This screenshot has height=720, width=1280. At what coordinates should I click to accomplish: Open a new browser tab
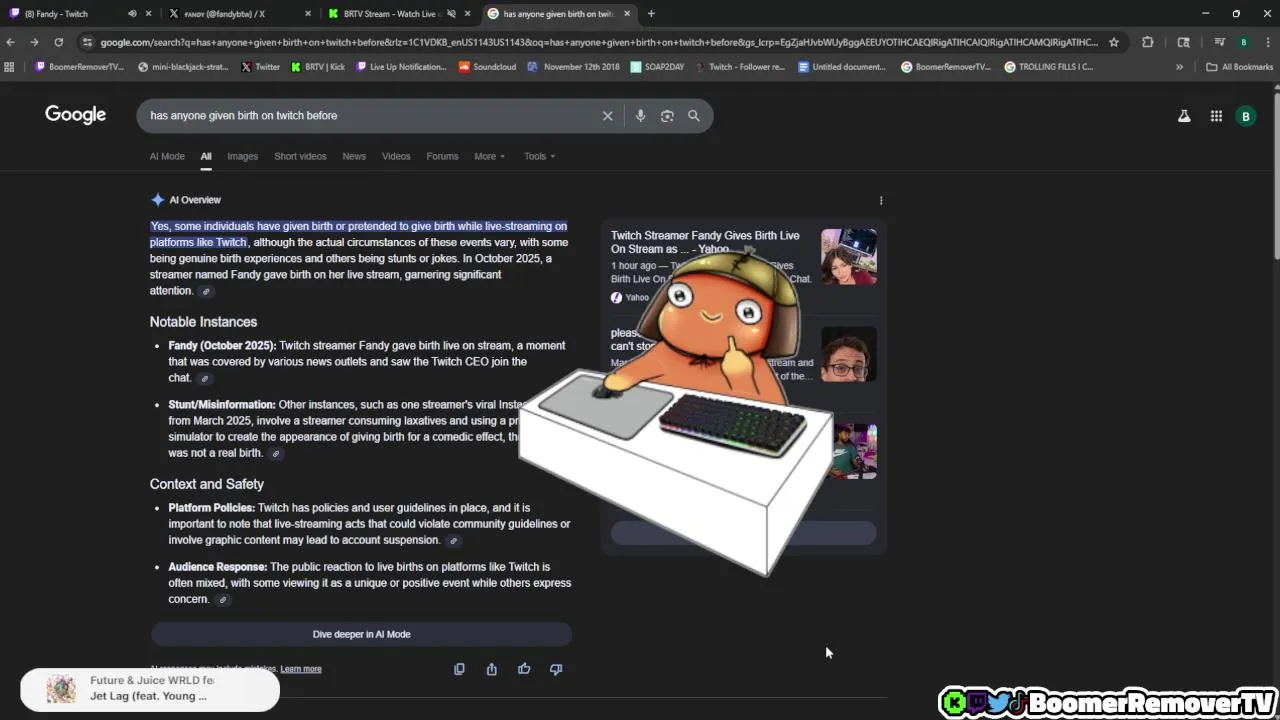tap(651, 14)
